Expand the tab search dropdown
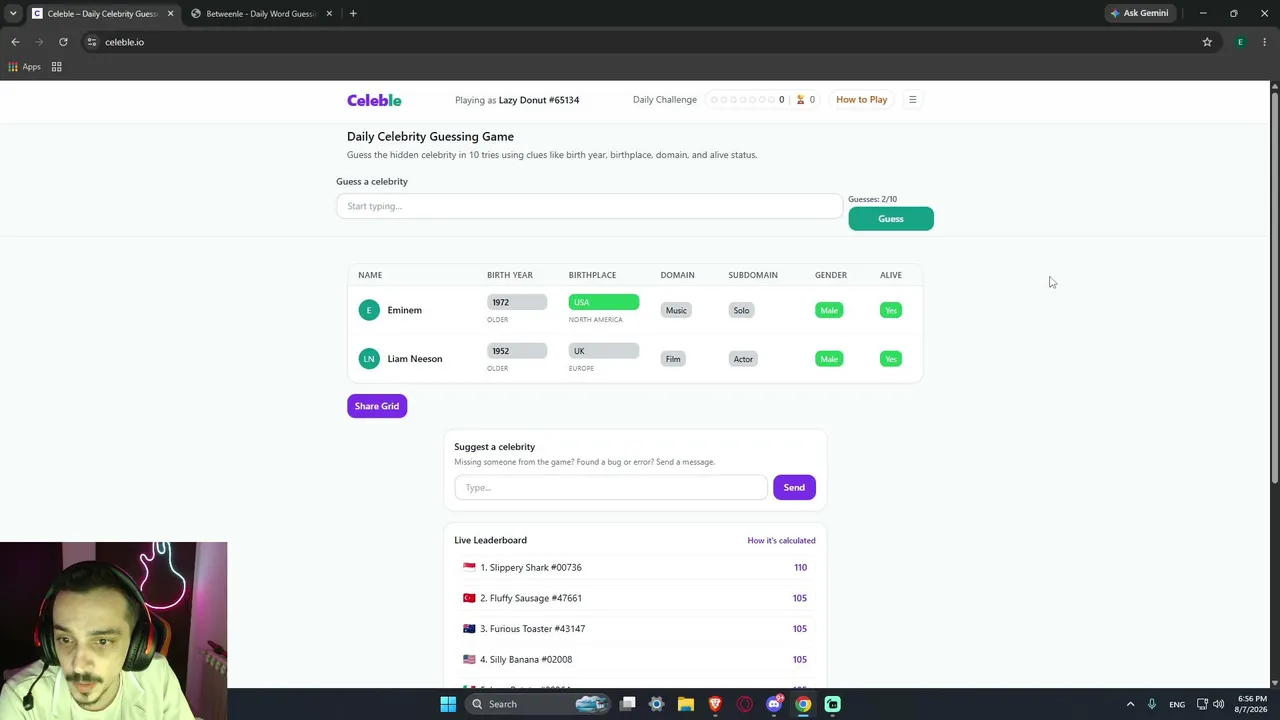 click(13, 14)
